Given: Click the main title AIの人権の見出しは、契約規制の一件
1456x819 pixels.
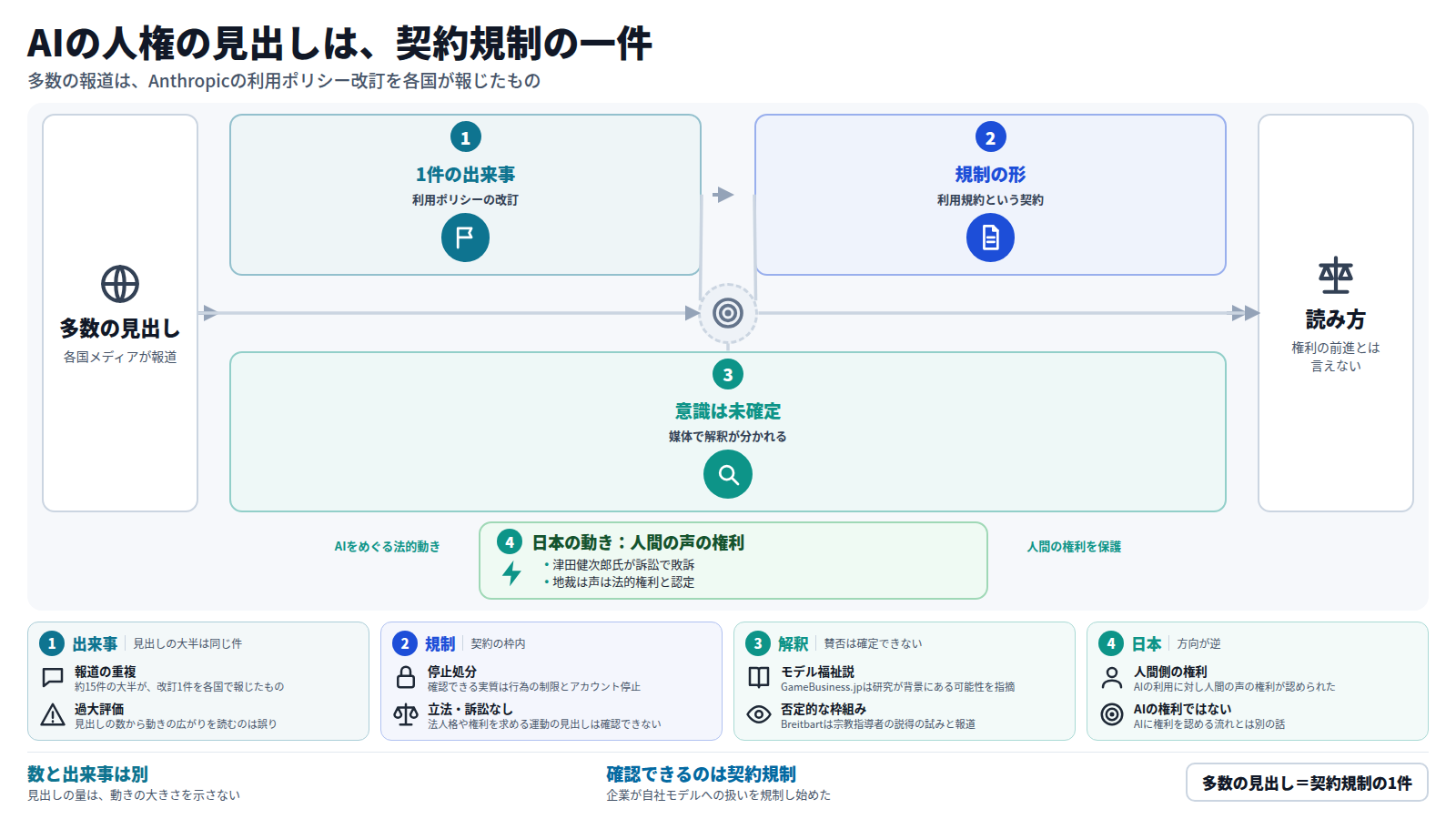Looking at the screenshot, I should click(339, 44).
